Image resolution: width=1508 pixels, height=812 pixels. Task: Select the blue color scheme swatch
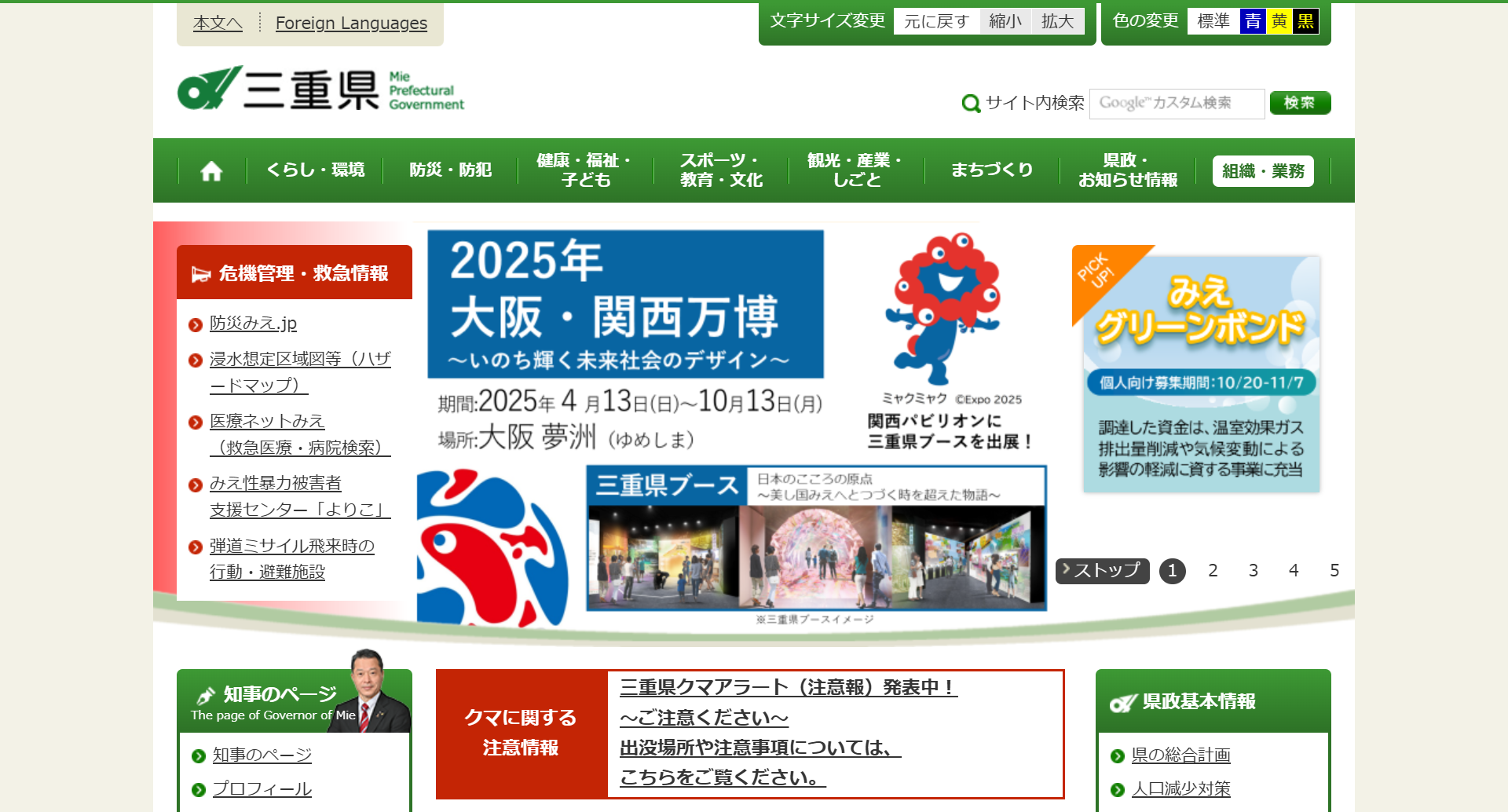tap(1253, 21)
